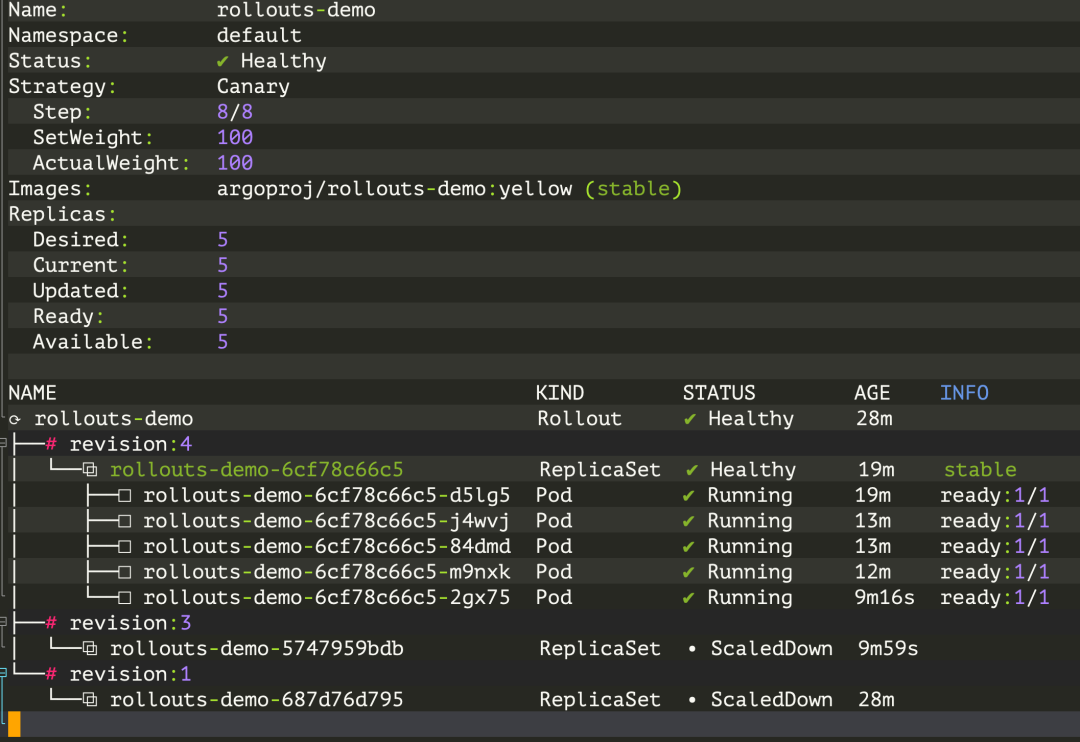Click the ActualWeight value "100"
Screen dimensions: 1080x742
[235, 163]
